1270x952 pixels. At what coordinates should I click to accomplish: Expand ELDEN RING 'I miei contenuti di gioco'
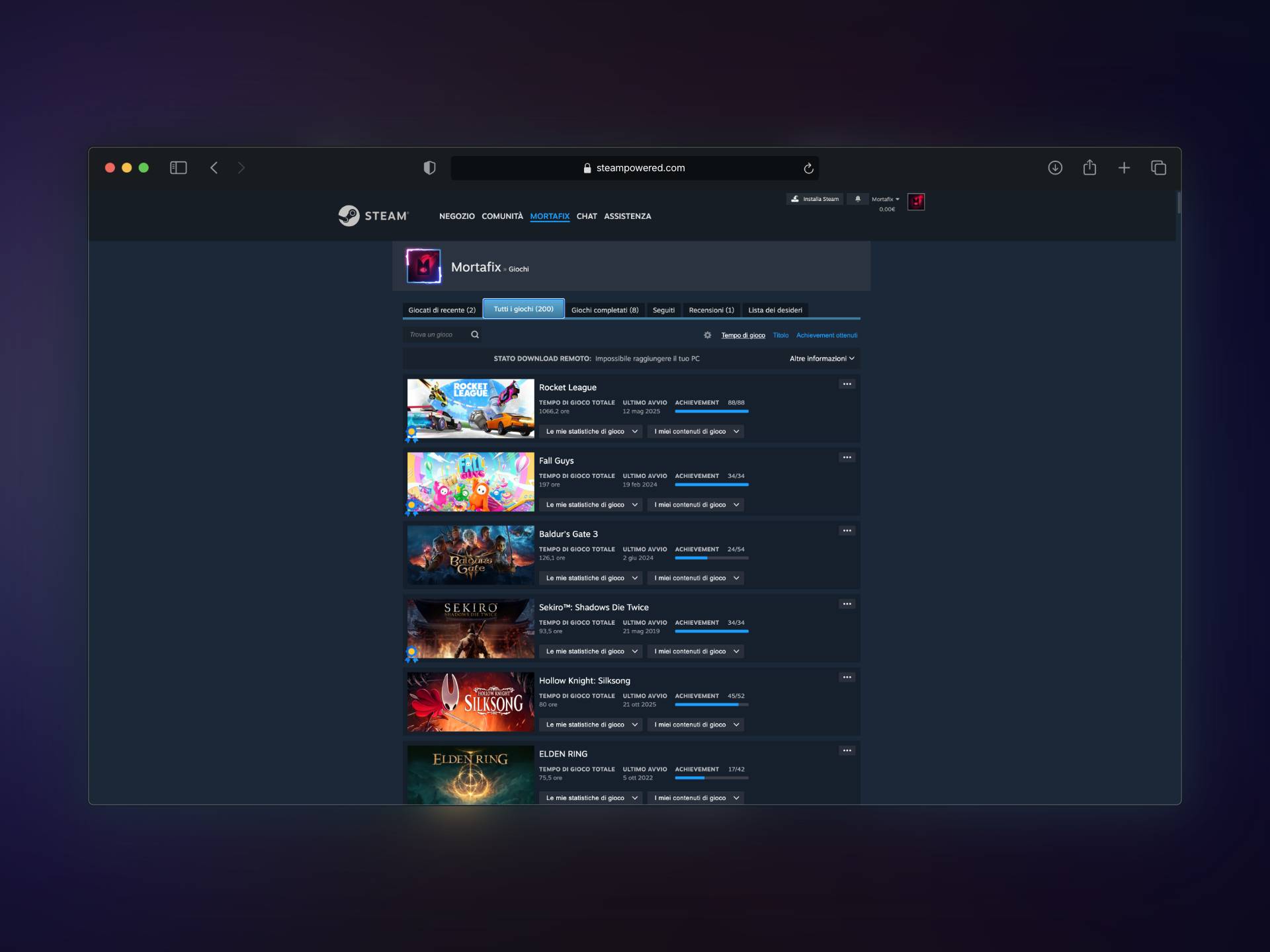click(696, 799)
